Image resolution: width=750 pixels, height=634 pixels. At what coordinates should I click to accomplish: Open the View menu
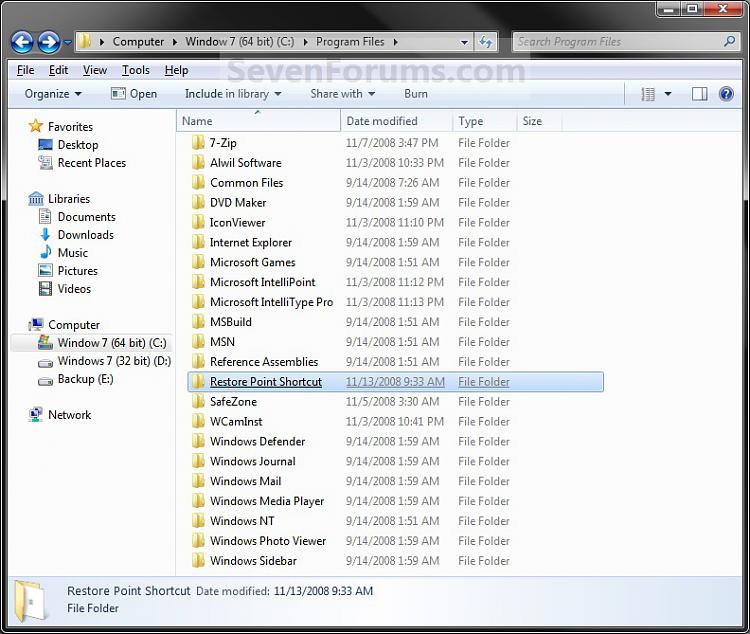click(x=95, y=70)
